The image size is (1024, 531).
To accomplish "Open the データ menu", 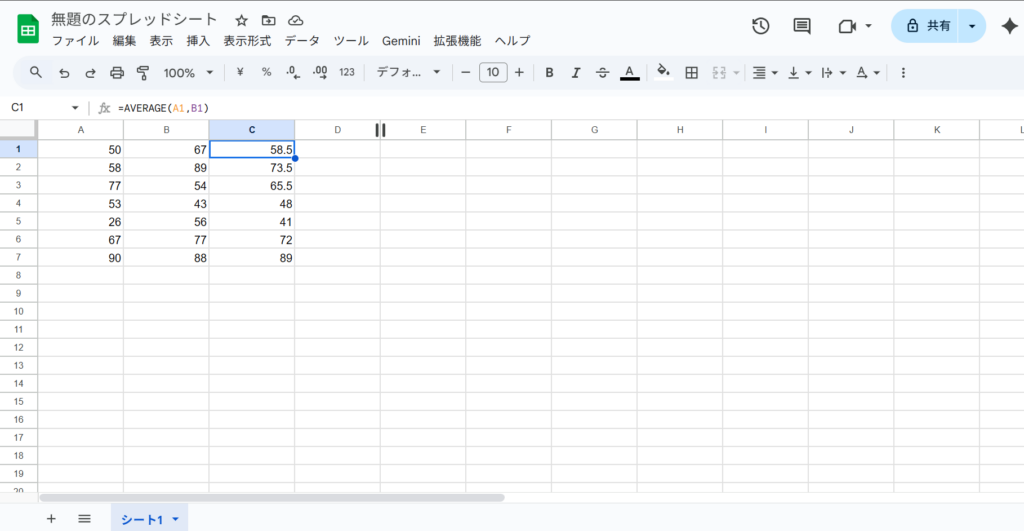I will (x=302, y=41).
